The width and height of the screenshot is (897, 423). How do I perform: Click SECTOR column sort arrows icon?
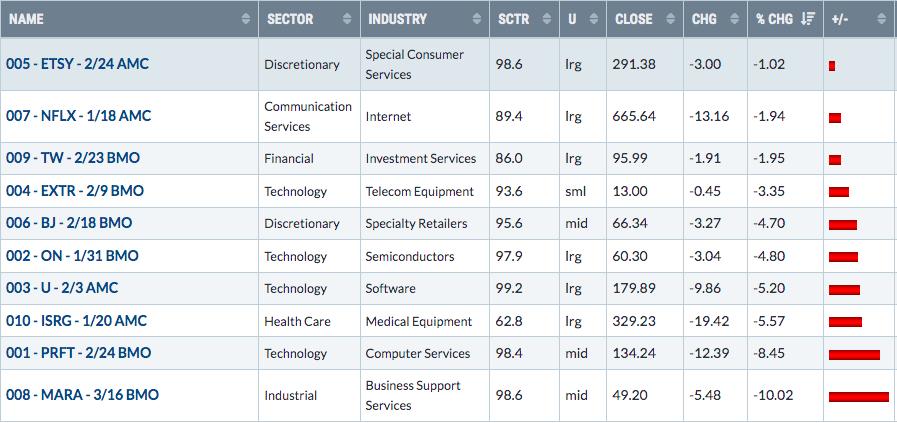(347, 19)
